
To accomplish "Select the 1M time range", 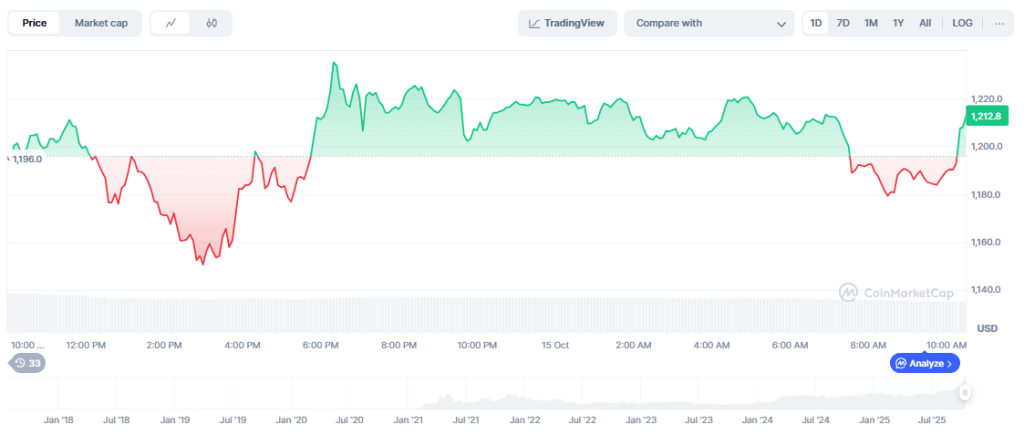I will pos(871,23).
